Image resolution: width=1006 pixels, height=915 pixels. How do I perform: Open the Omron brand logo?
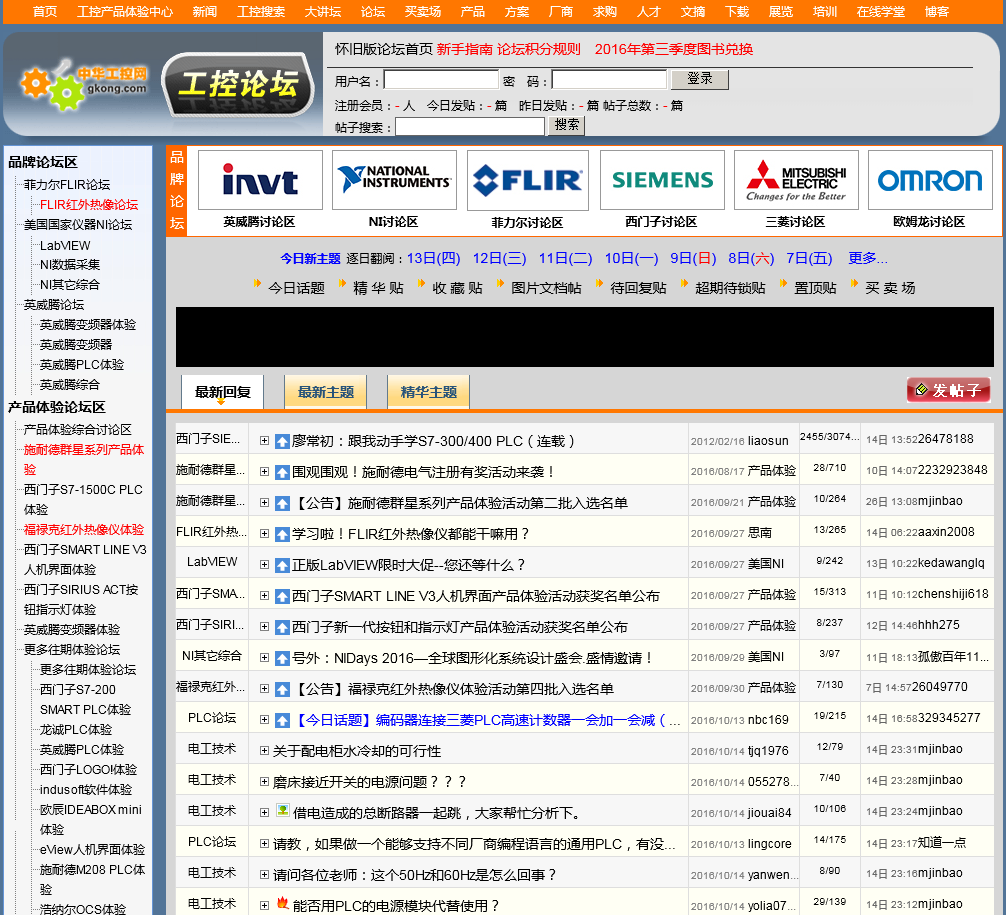coord(930,180)
